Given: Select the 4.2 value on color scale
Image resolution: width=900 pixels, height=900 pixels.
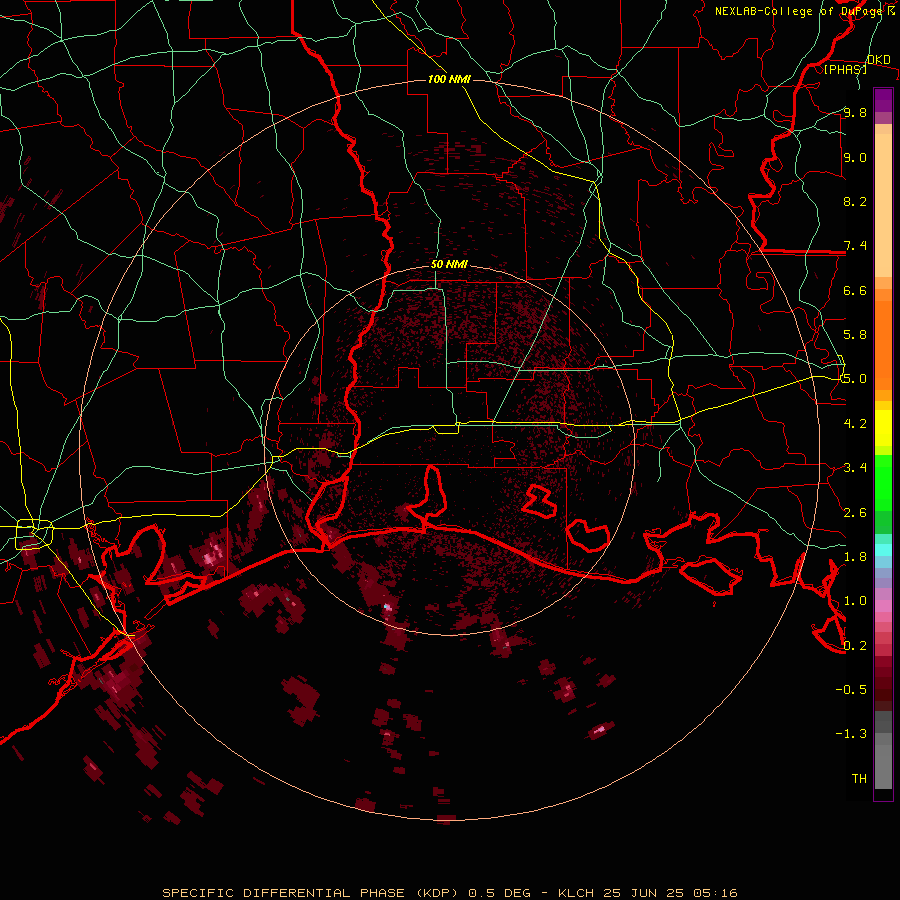Looking at the screenshot, I should tap(855, 423).
